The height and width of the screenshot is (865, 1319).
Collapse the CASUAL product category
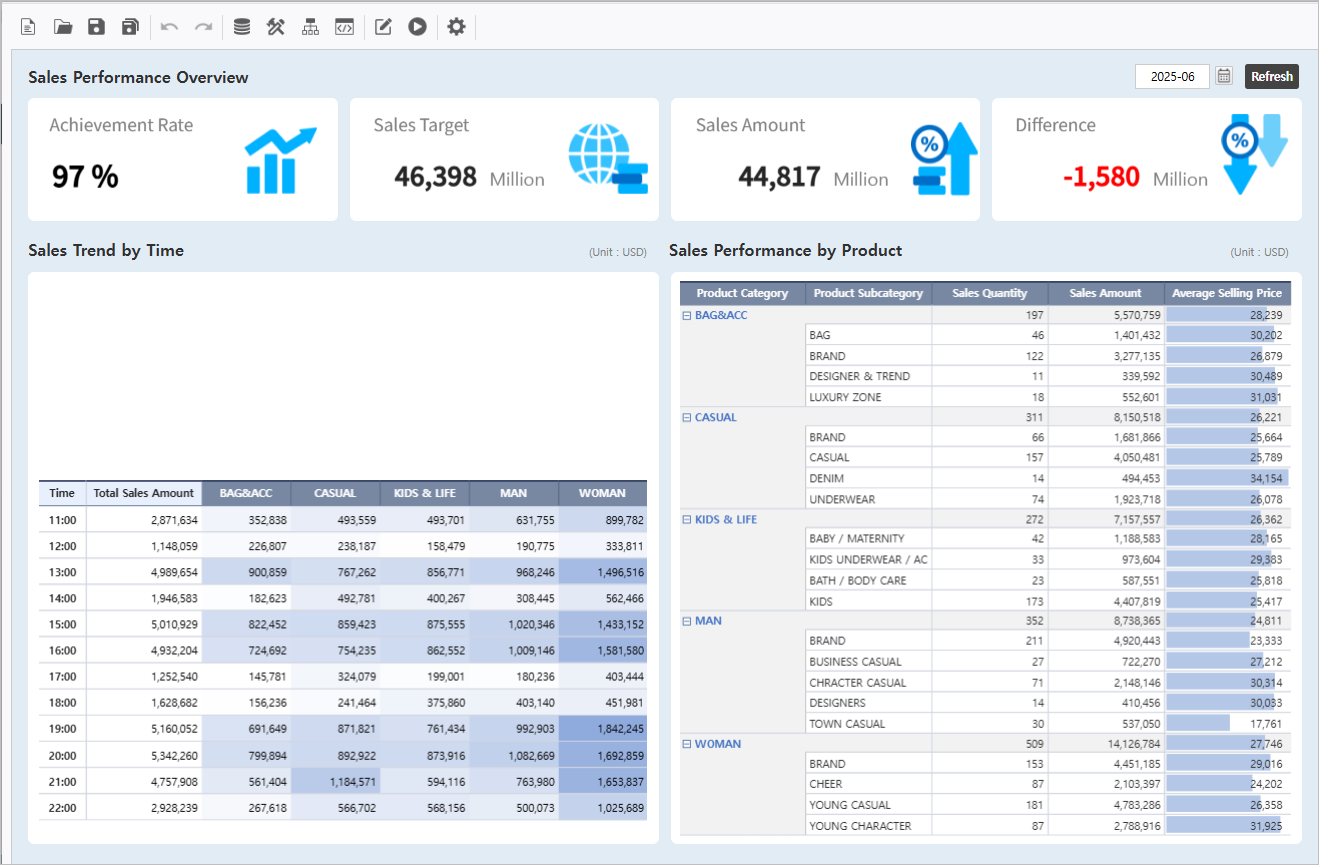[687, 418]
